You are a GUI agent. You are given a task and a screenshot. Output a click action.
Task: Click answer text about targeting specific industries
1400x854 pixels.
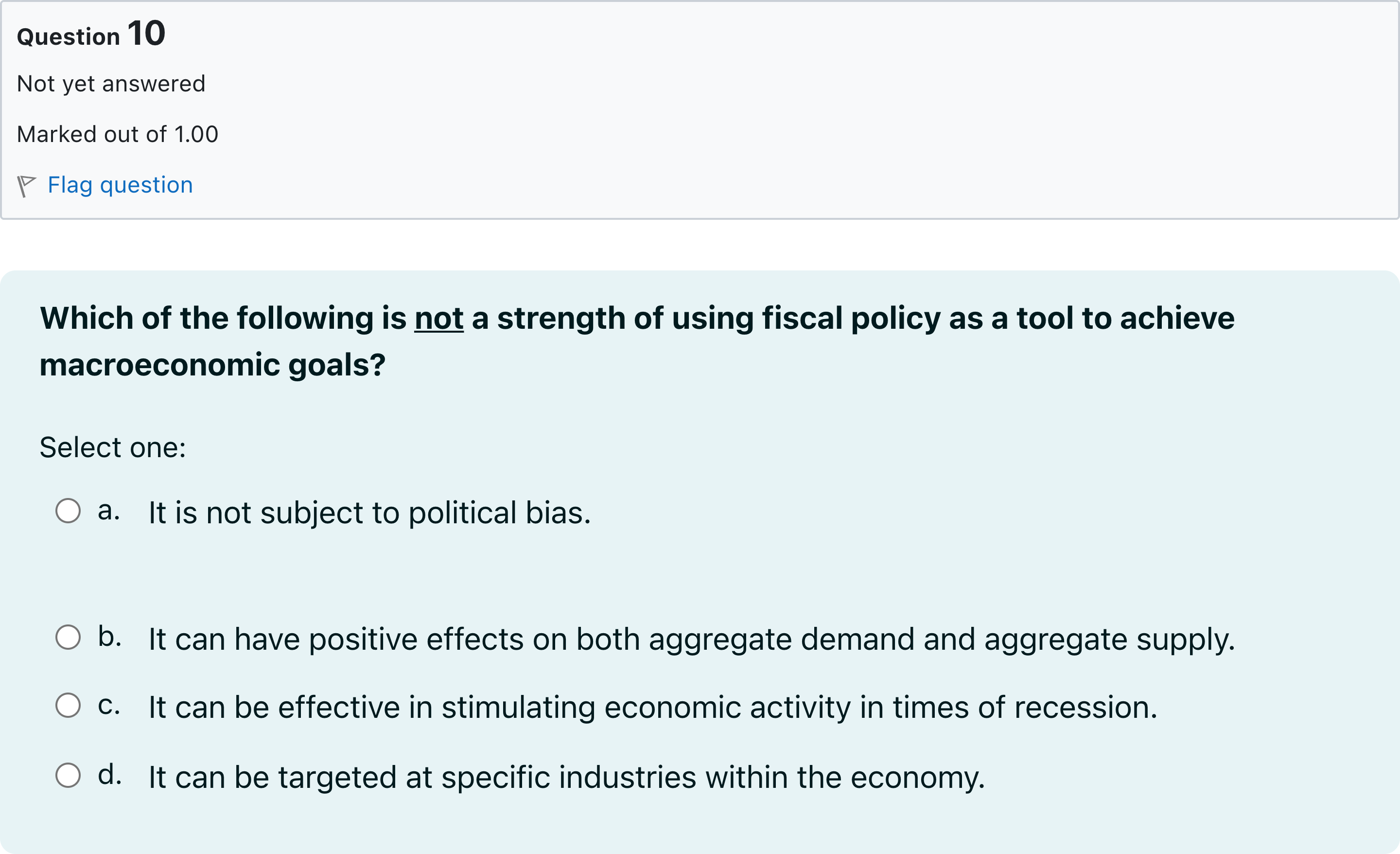(566, 778)
